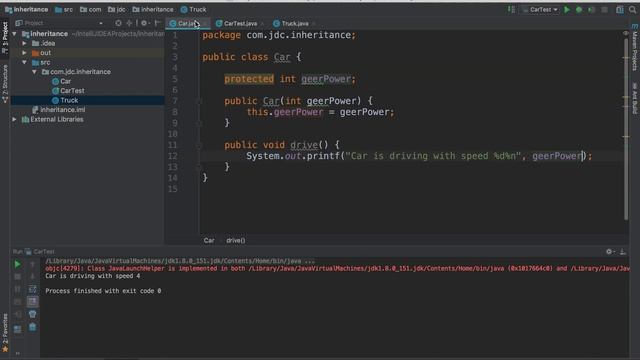Collapse the src folder
The width and height of the screenshot is (640, 360).
(x=24, y=62)
